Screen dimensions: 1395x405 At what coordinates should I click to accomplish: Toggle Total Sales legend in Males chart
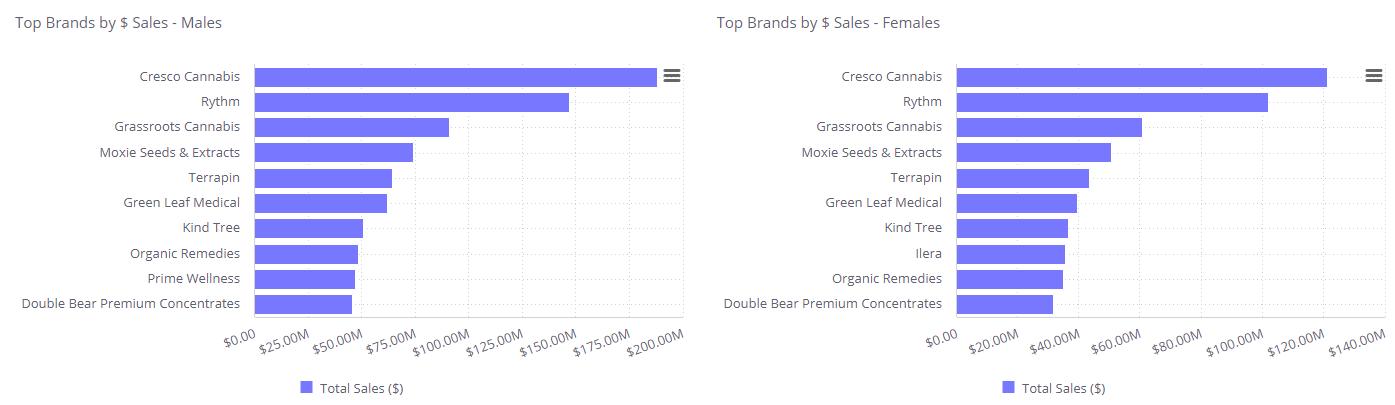361,388
